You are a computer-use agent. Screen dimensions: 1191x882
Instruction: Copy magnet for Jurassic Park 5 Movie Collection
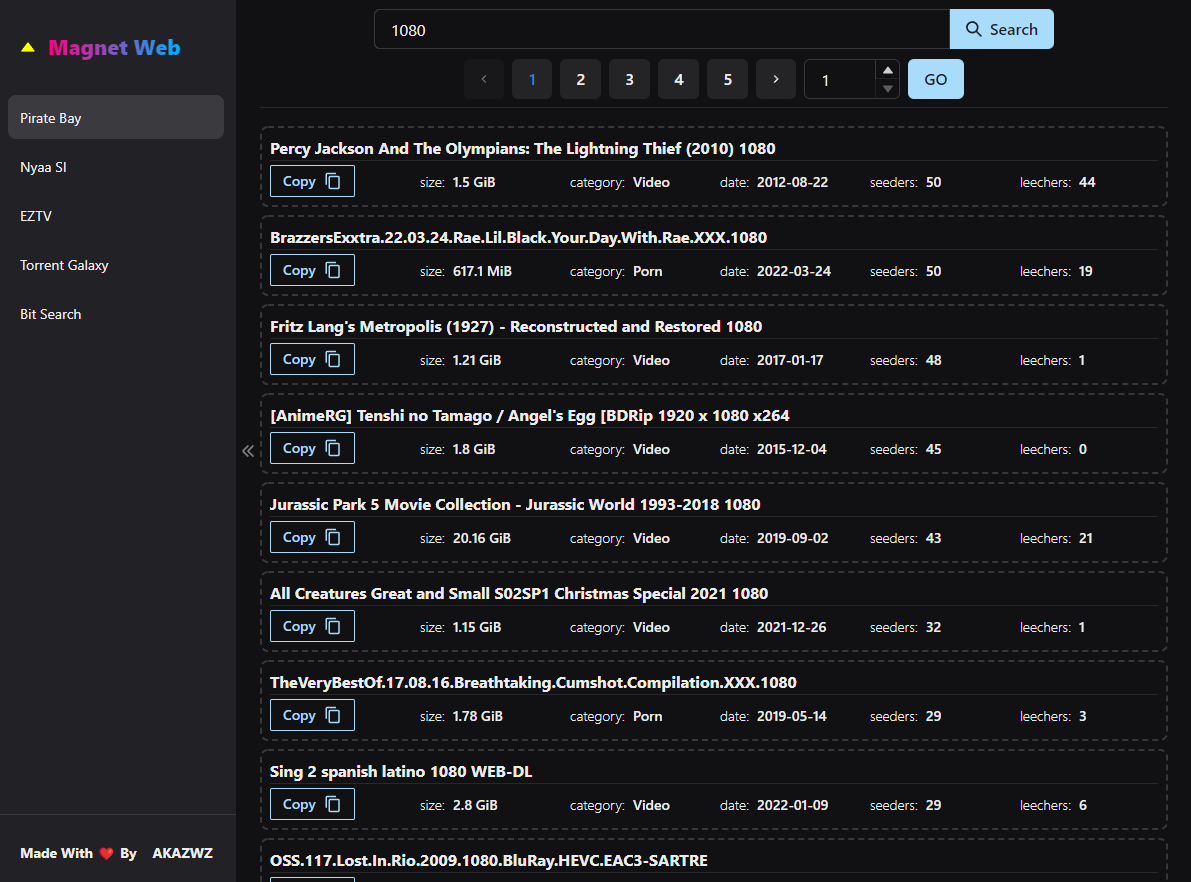tap(312, 537)
